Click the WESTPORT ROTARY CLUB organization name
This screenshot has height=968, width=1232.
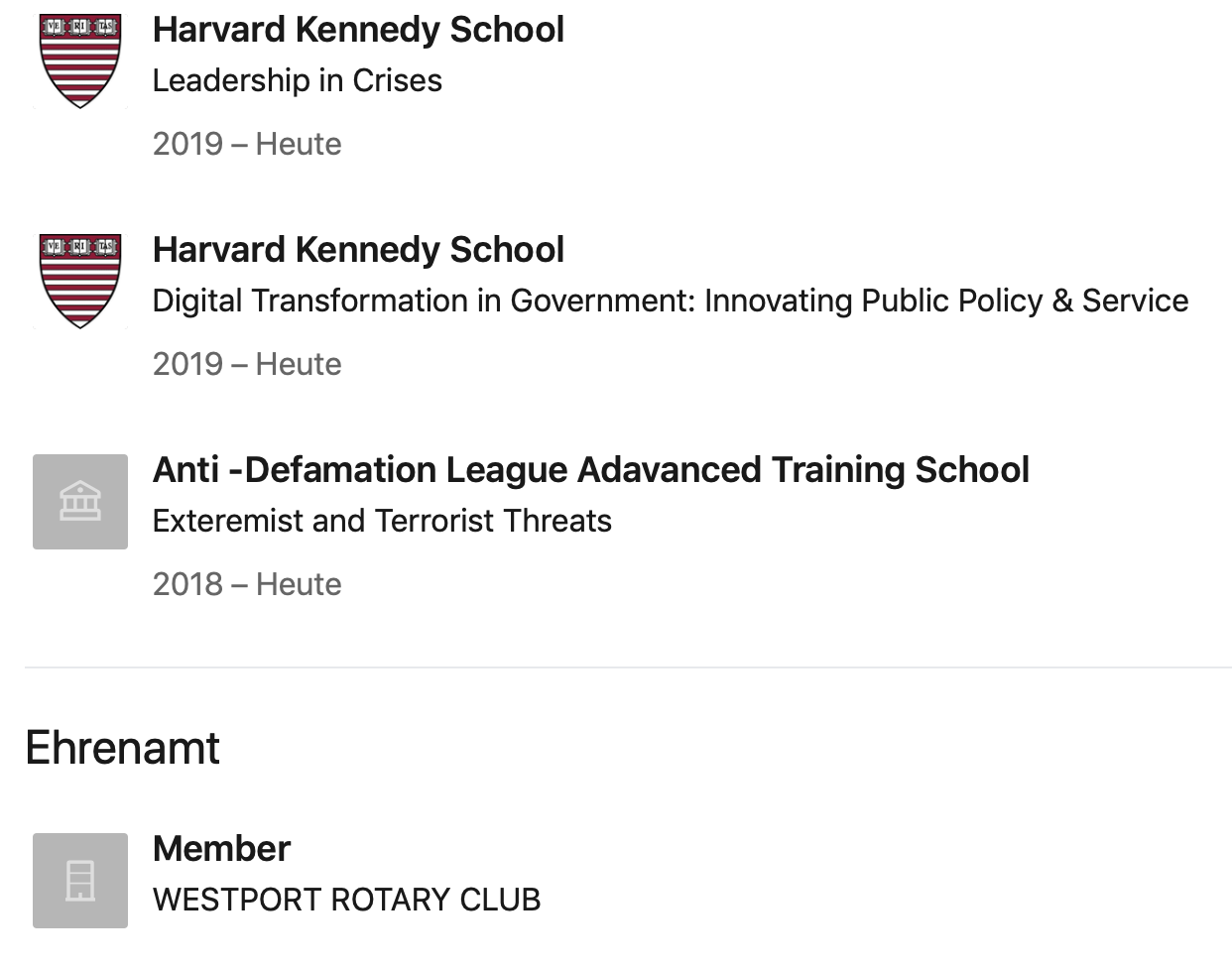[346, 900]
